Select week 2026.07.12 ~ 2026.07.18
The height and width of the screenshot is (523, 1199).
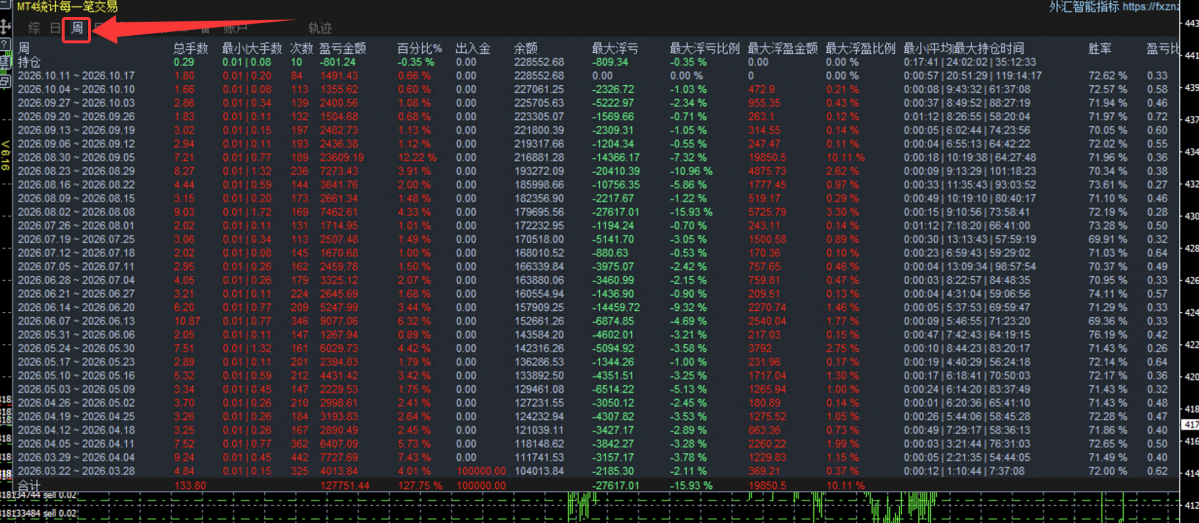pos(76,252)
